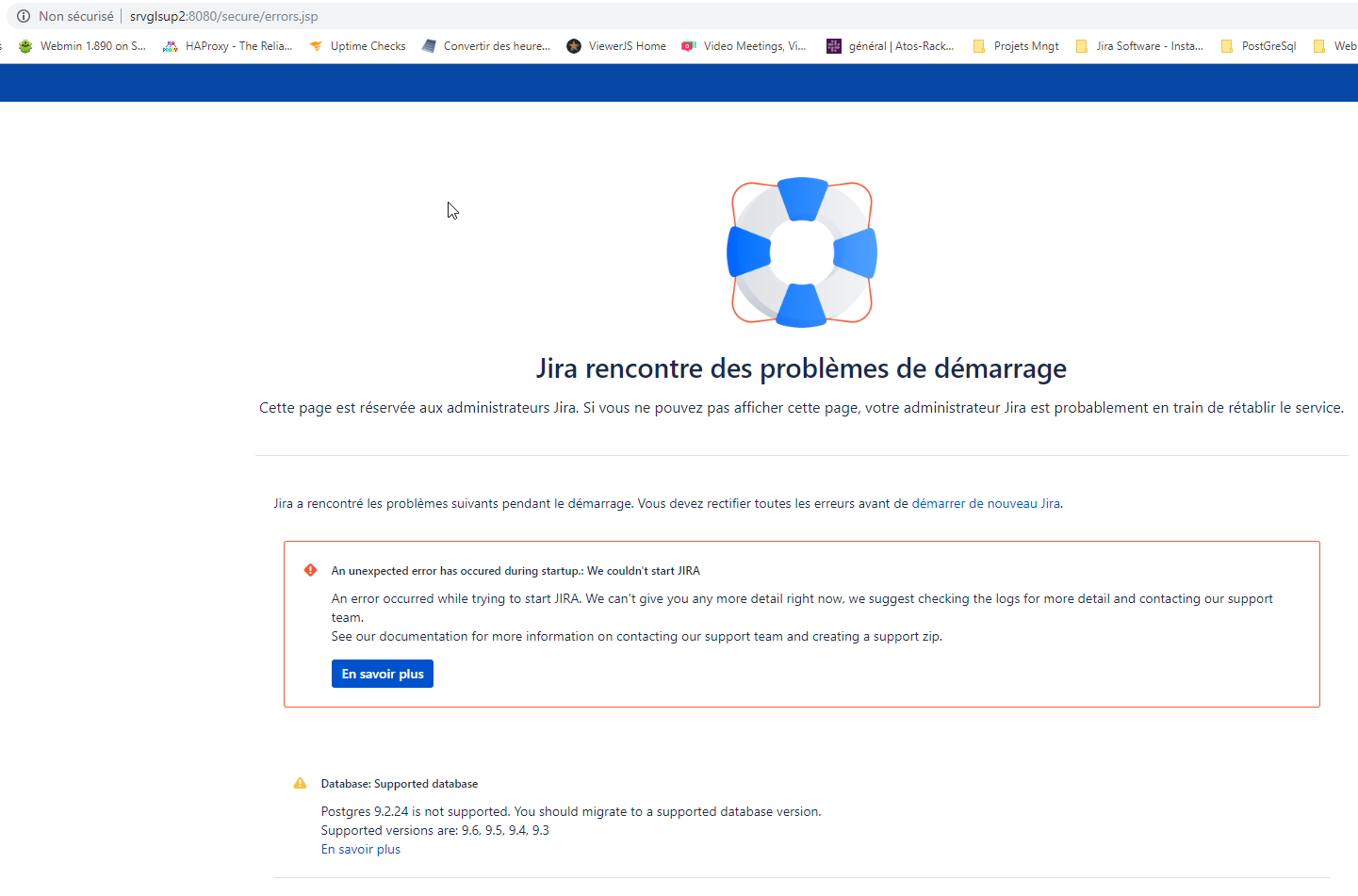The height and width of the screenshot is (896, 1358).
Task: Click the blue En savoir plus button
Action: [x=383, y=674]
